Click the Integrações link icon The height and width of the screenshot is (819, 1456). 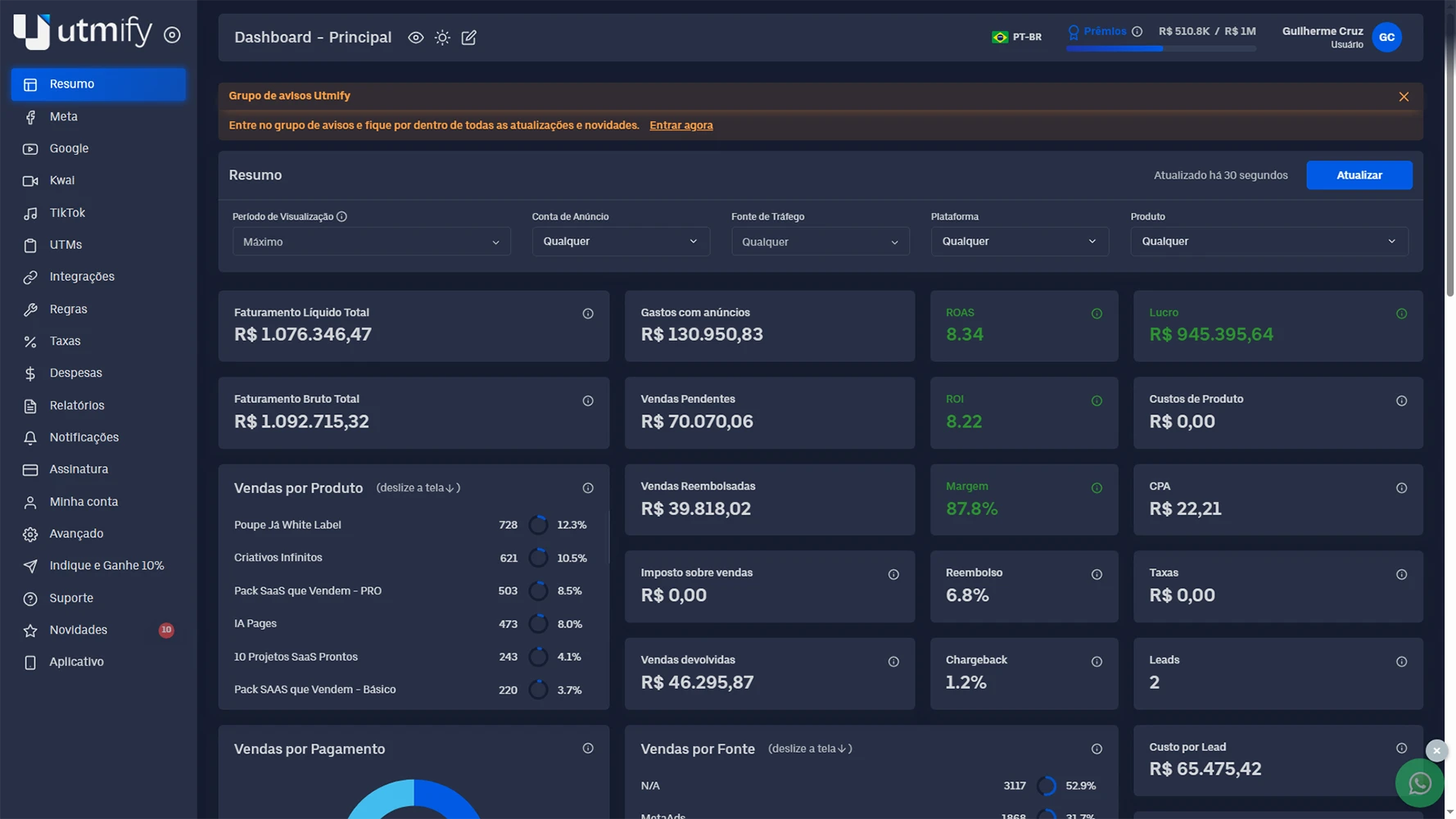point(30,278)
